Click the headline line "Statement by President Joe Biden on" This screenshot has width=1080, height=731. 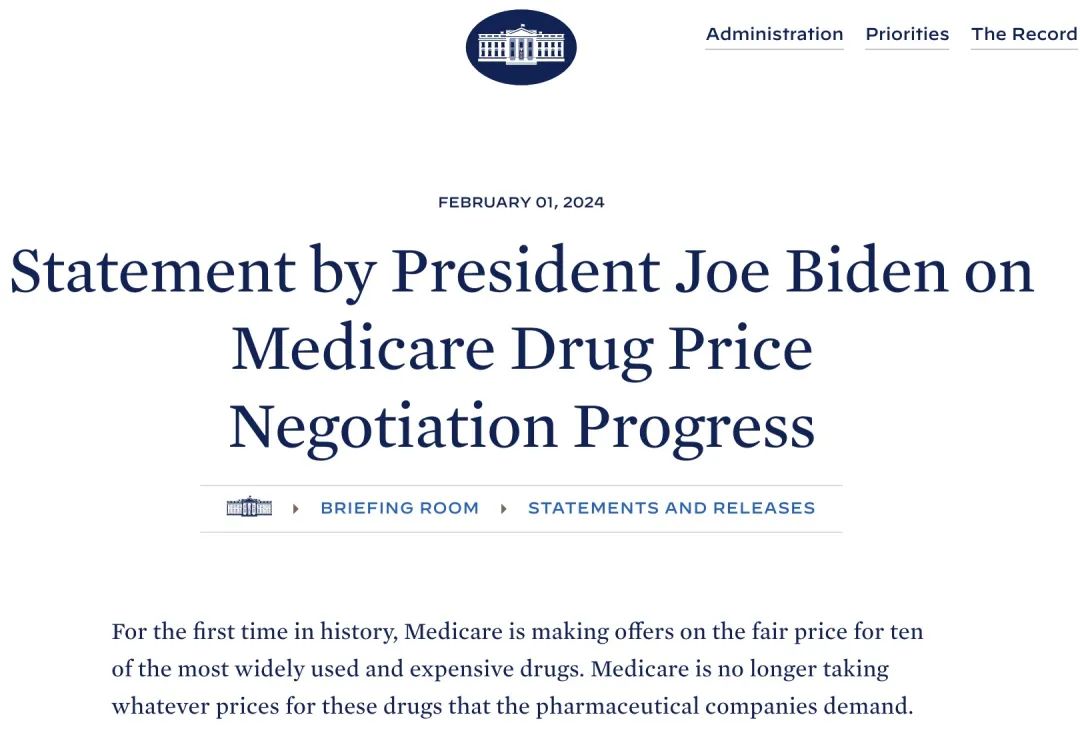pyautogui.click(x=521, y=271)
